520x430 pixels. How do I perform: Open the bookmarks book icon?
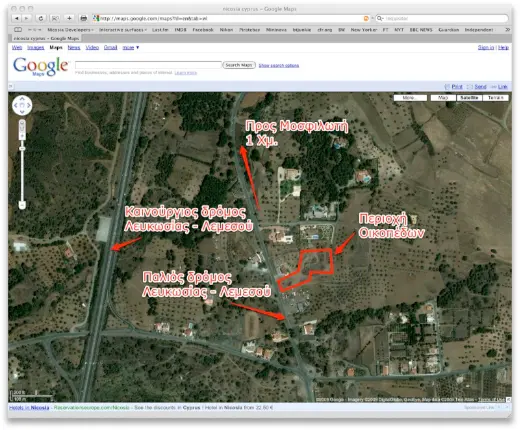[x=18, y=30]
